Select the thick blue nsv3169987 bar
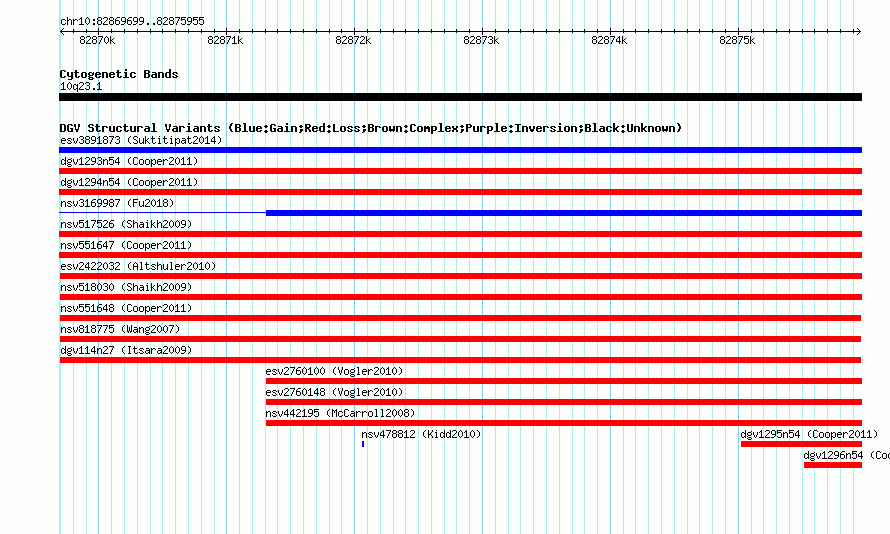 [564, 213]
